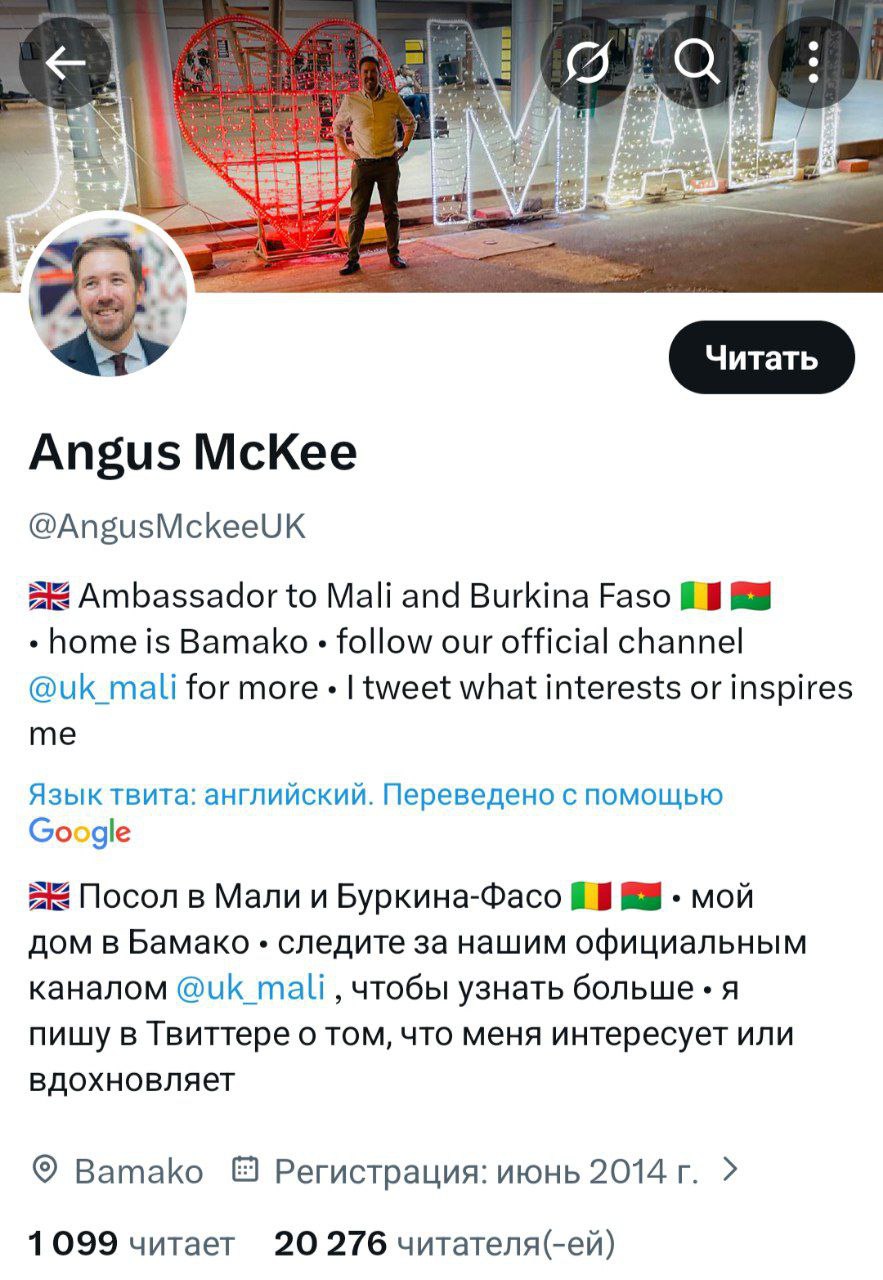
Task: Select the Angus McKee display name
Action: 193,453
